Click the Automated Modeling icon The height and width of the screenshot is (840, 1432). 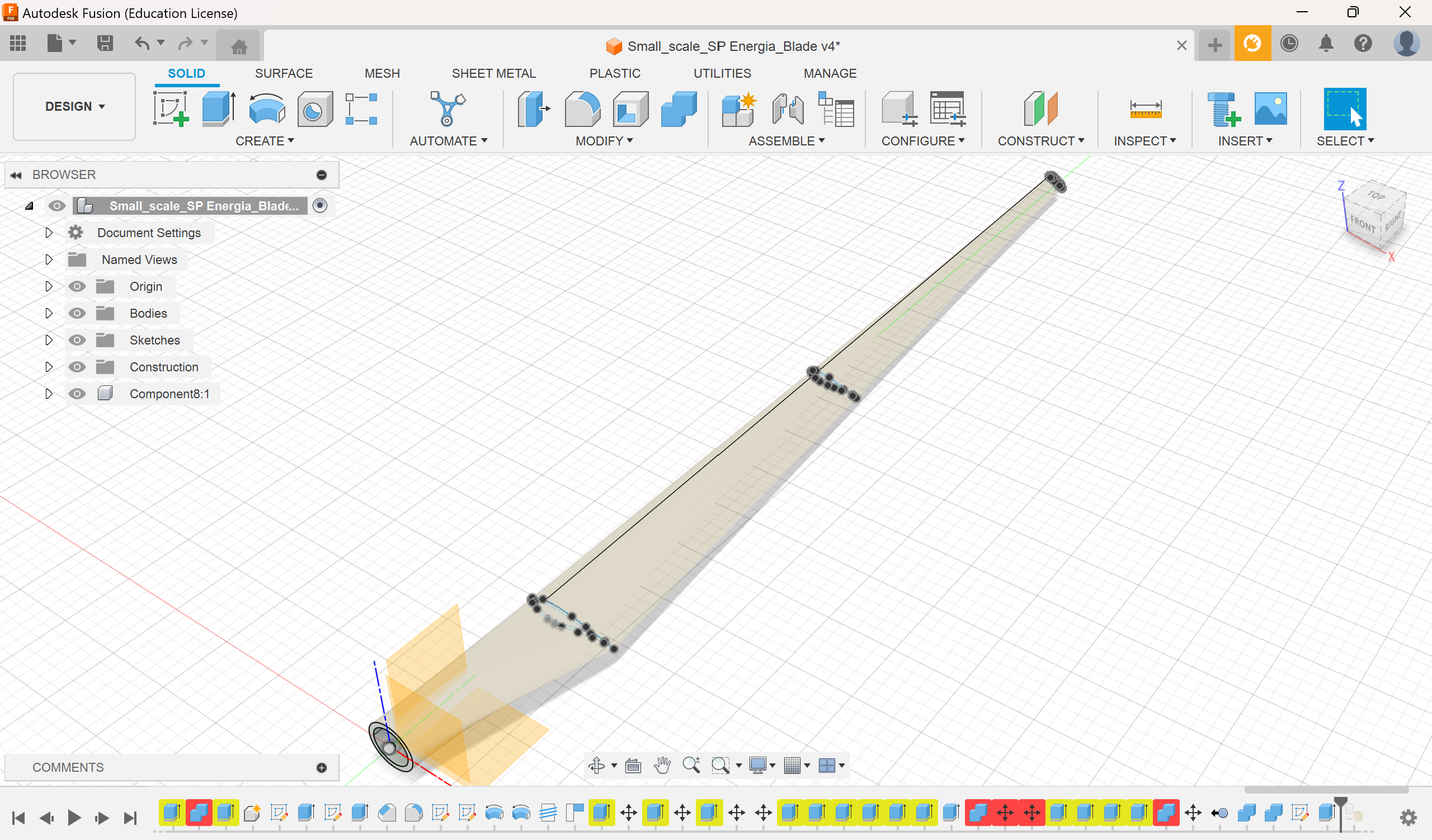(448, 108)
